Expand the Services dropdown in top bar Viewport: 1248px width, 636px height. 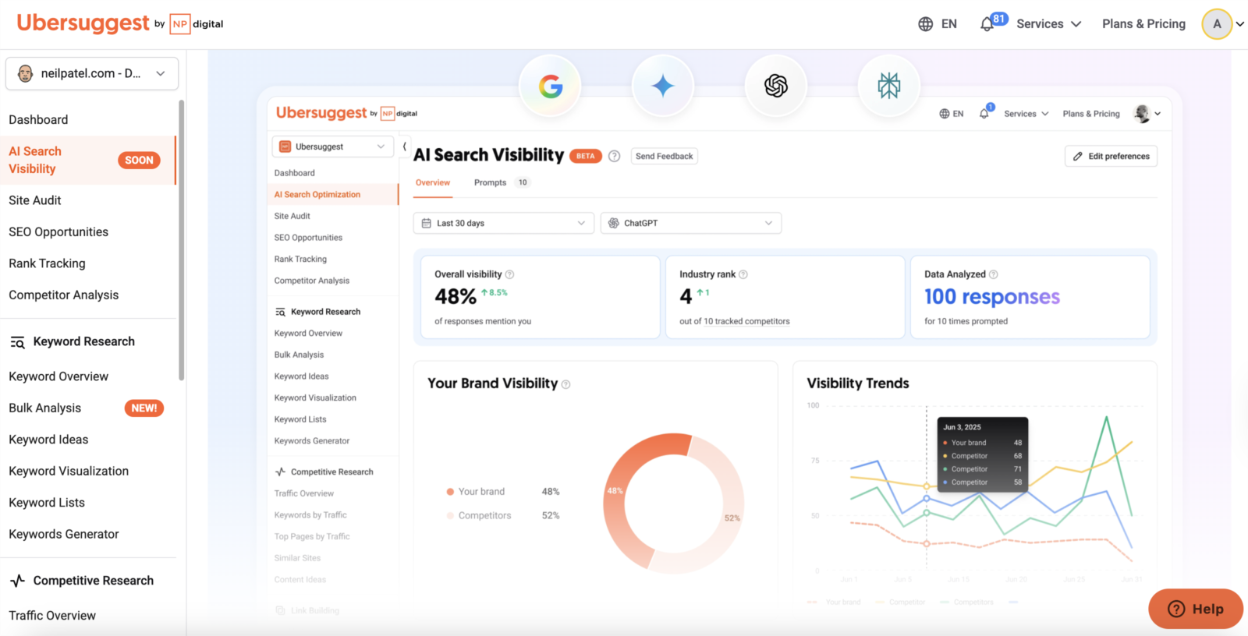1049,24
